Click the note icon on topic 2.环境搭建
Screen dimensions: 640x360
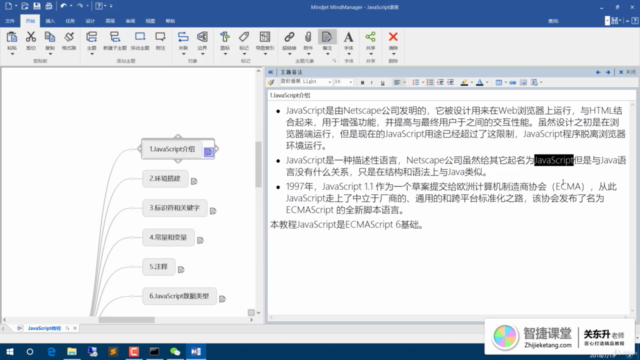point(194,181)
